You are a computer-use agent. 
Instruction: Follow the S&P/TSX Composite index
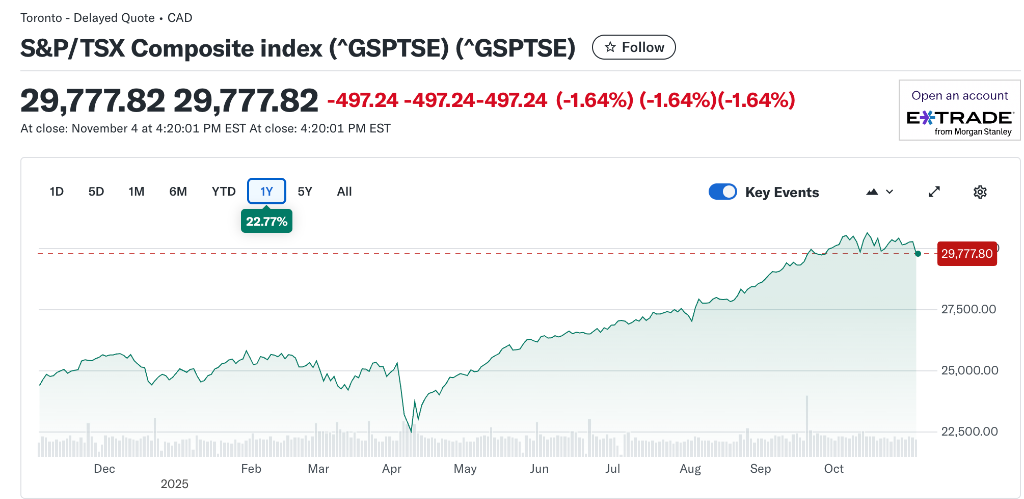tap(634, 47)
